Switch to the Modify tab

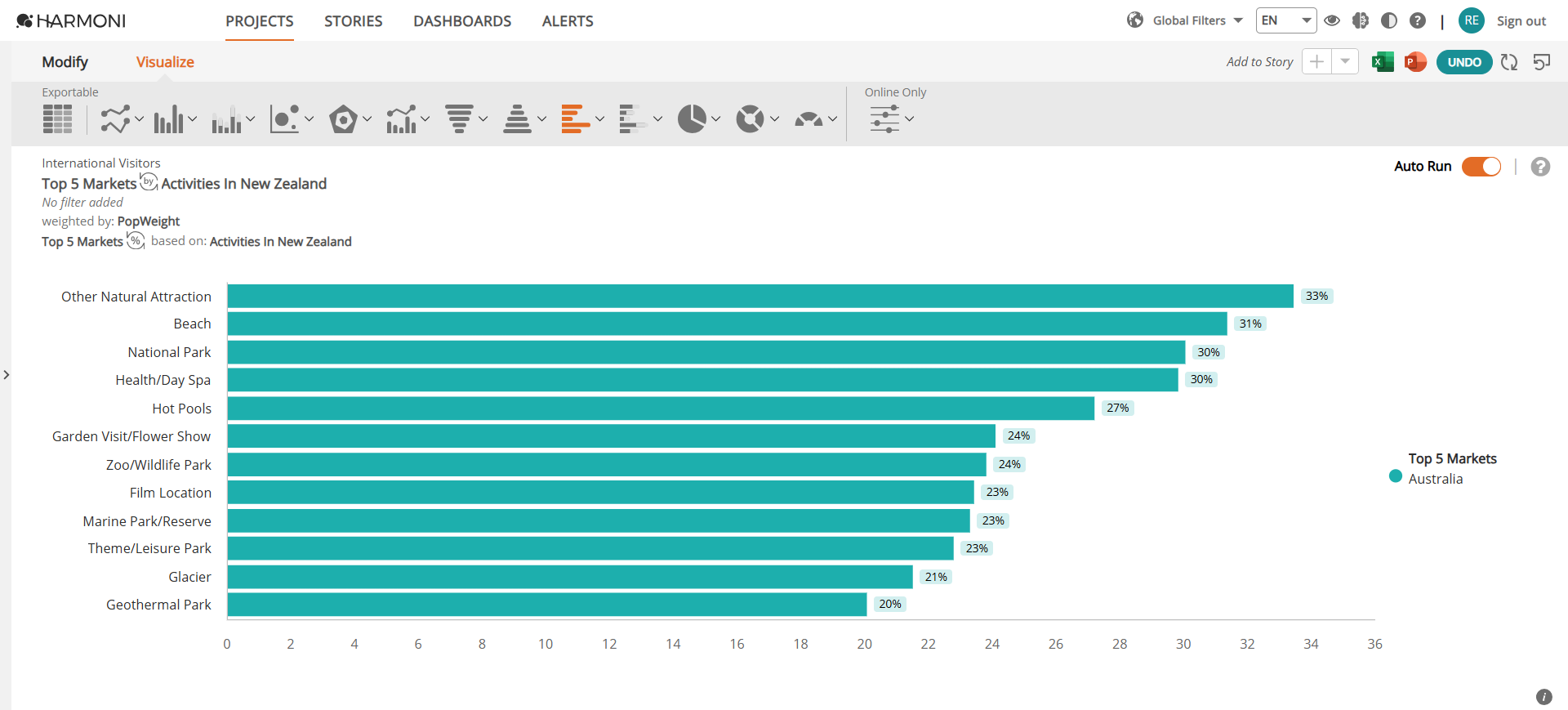pyautogui.click(x=65, y=62)
